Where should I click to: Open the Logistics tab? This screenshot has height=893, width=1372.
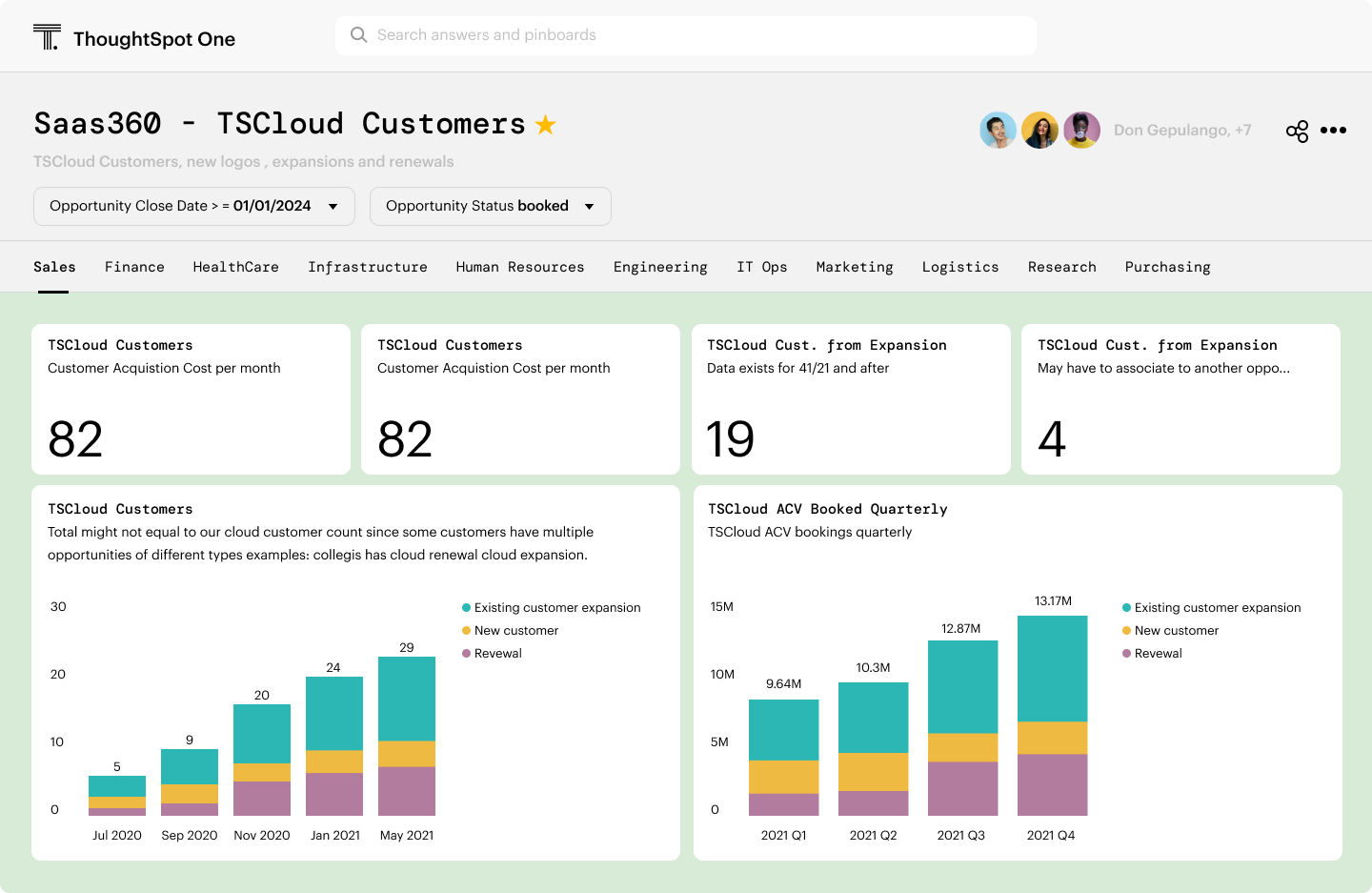pyautogui.click(x=960, y=267)
